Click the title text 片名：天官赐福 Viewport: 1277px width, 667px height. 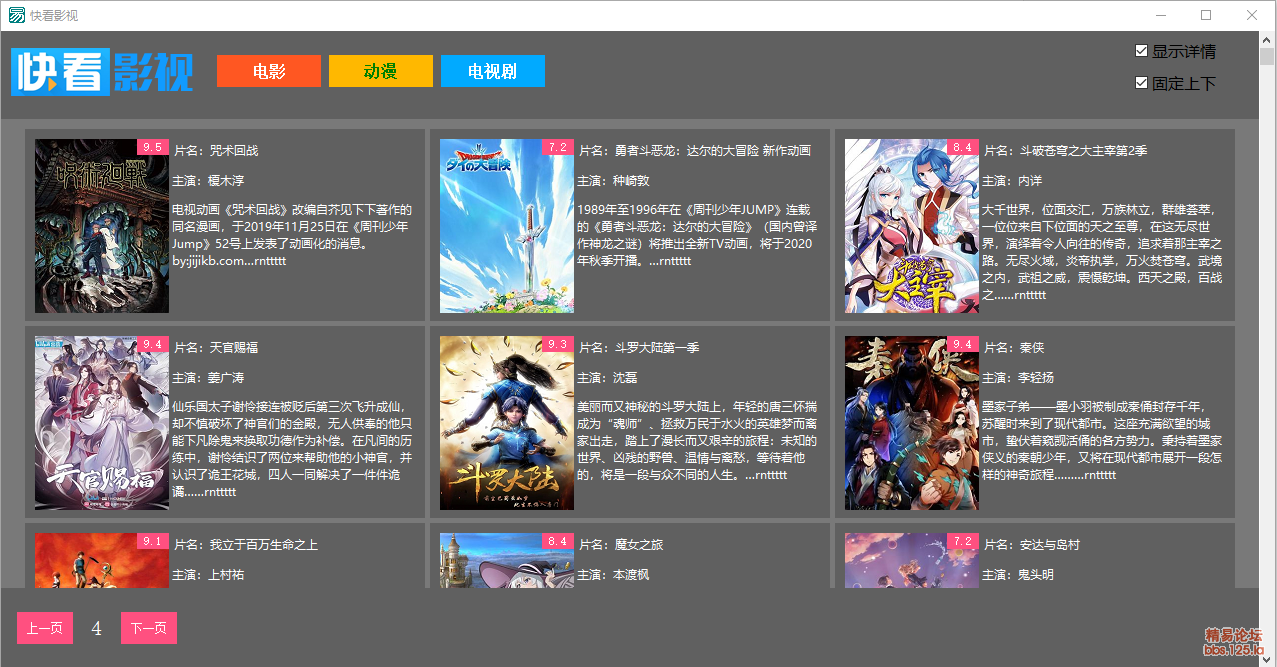tap(216, 348)
